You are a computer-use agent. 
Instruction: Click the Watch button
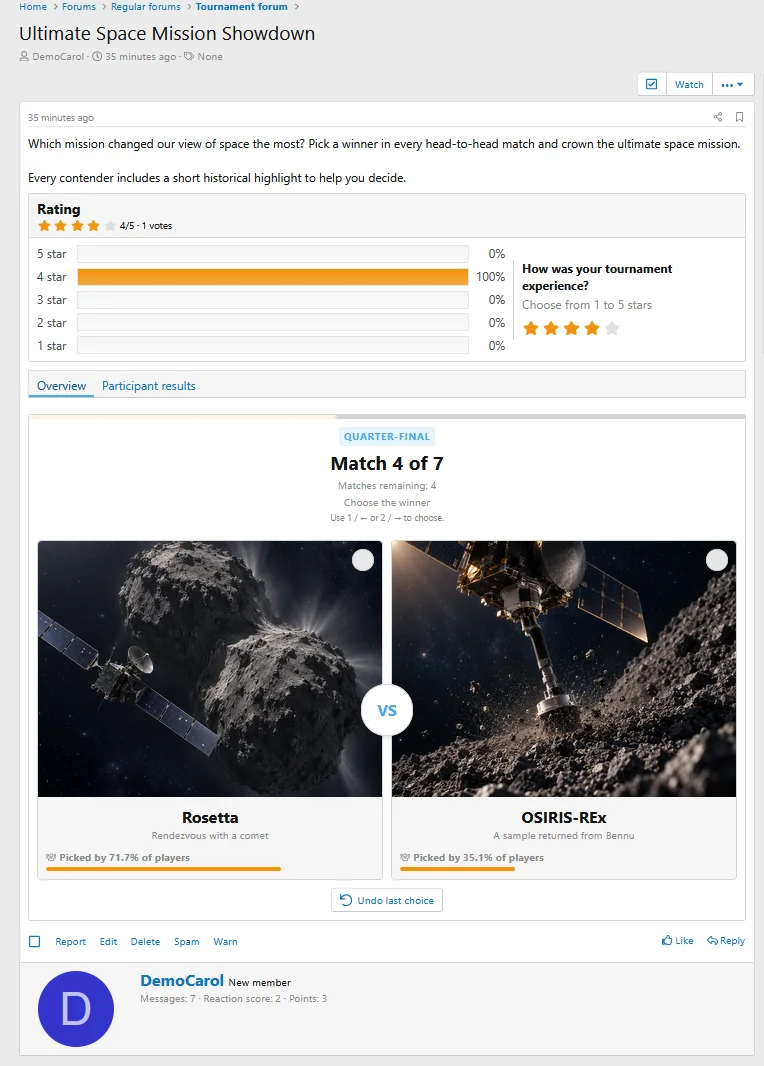(689, 84)
